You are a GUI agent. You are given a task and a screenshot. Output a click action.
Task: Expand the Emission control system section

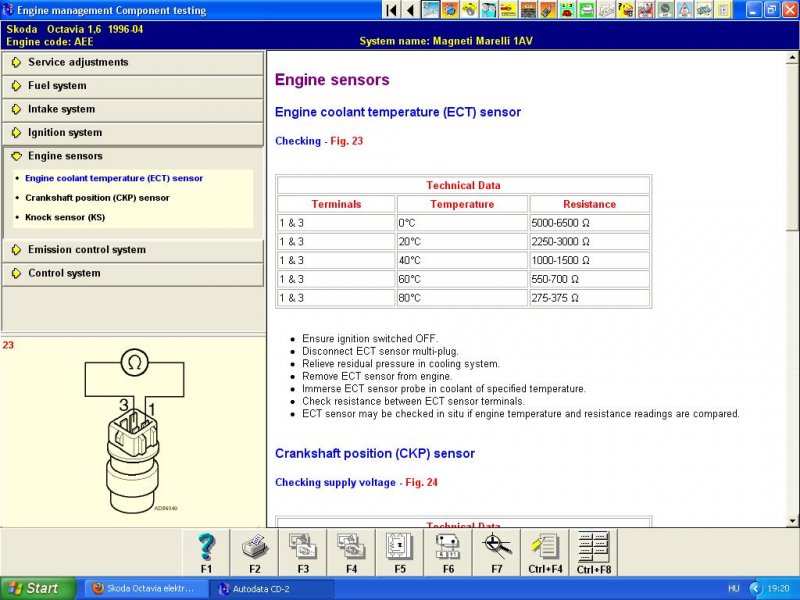pos(133,250)
